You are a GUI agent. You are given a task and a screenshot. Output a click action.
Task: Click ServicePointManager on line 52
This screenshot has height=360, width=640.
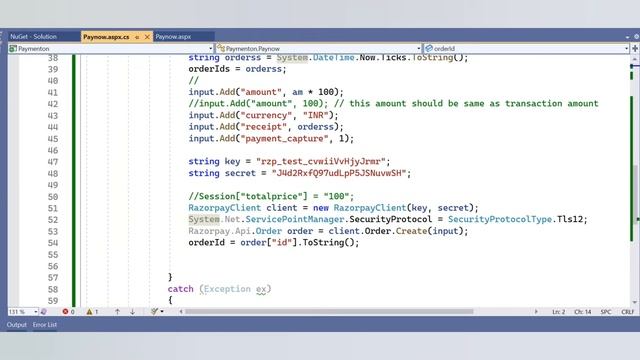[x=295, y=219]
